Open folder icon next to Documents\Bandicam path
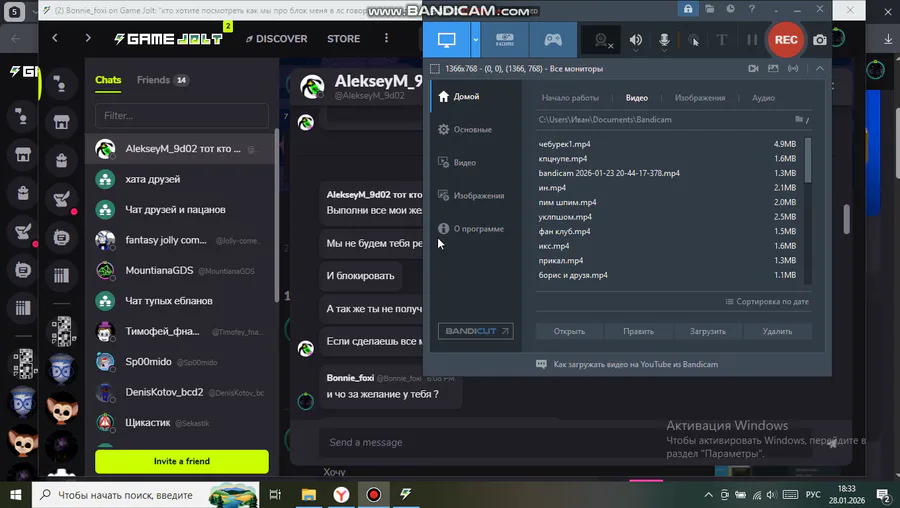The height and width of the screenshot is (508, 900). [799, 119]
